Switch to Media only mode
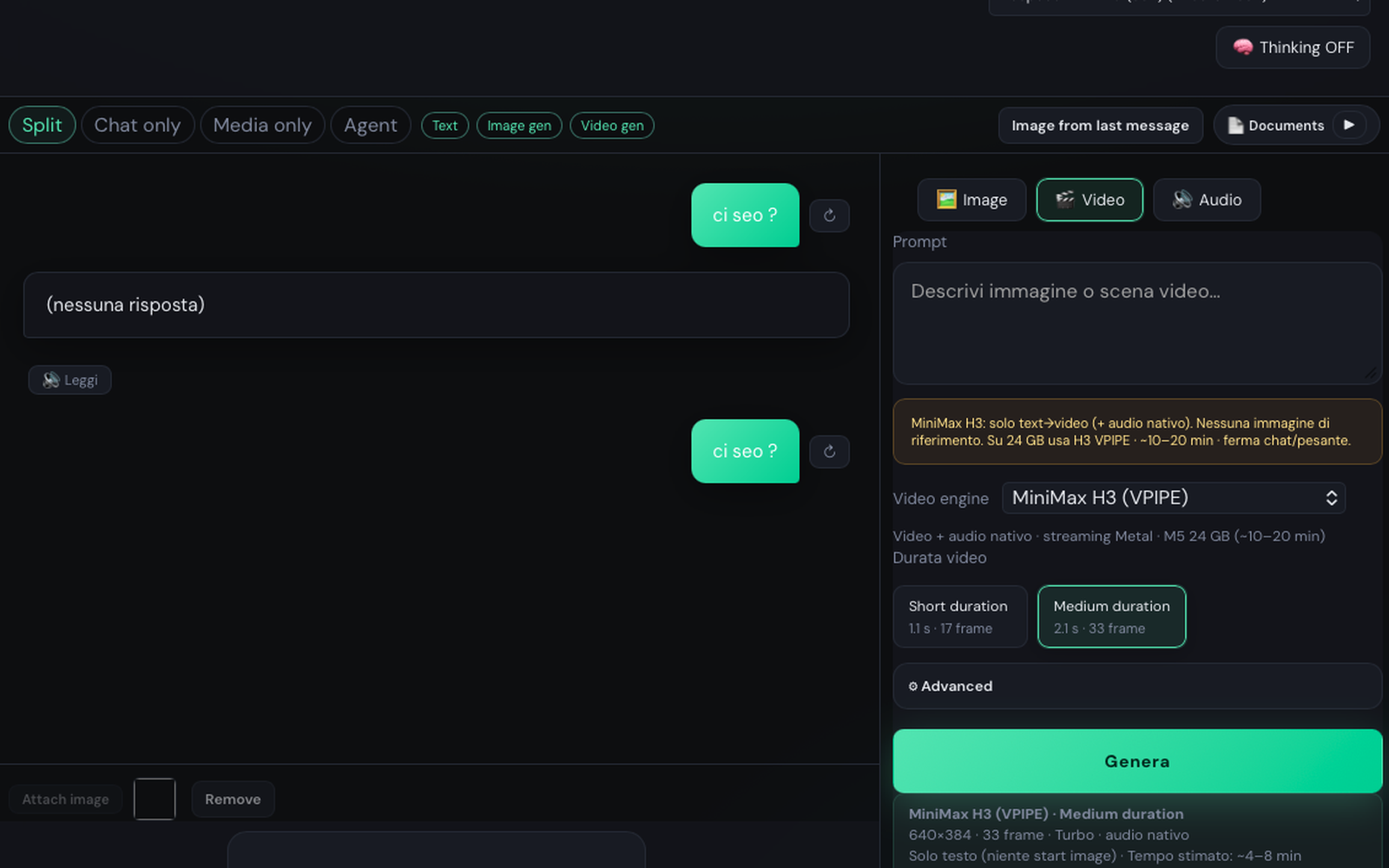The width and height of the screenshot is (1389, 868). [262, 125]
